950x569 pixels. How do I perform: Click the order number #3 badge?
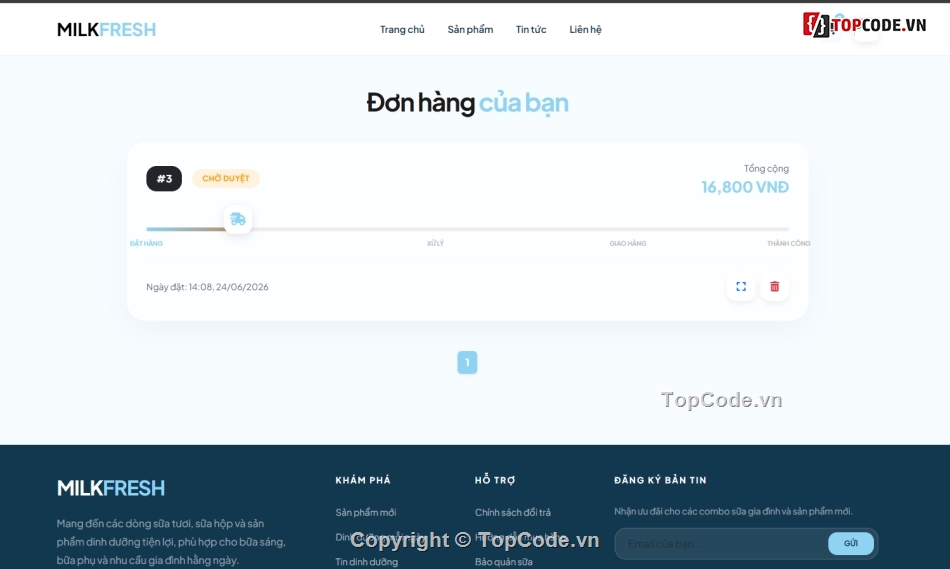tap(164, 179)
